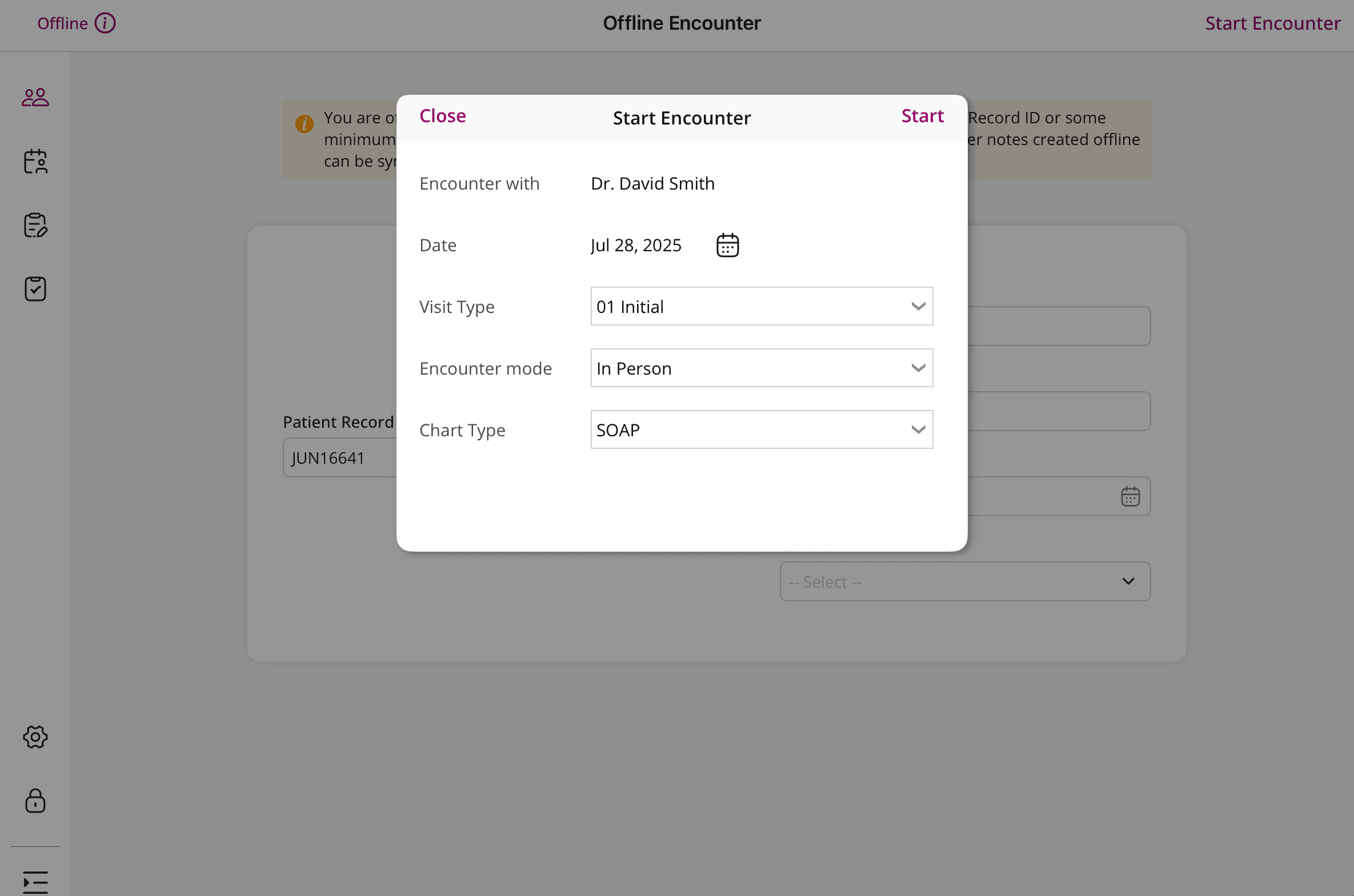
Task: Expand the sidebar menu
Action: (35, 882)
